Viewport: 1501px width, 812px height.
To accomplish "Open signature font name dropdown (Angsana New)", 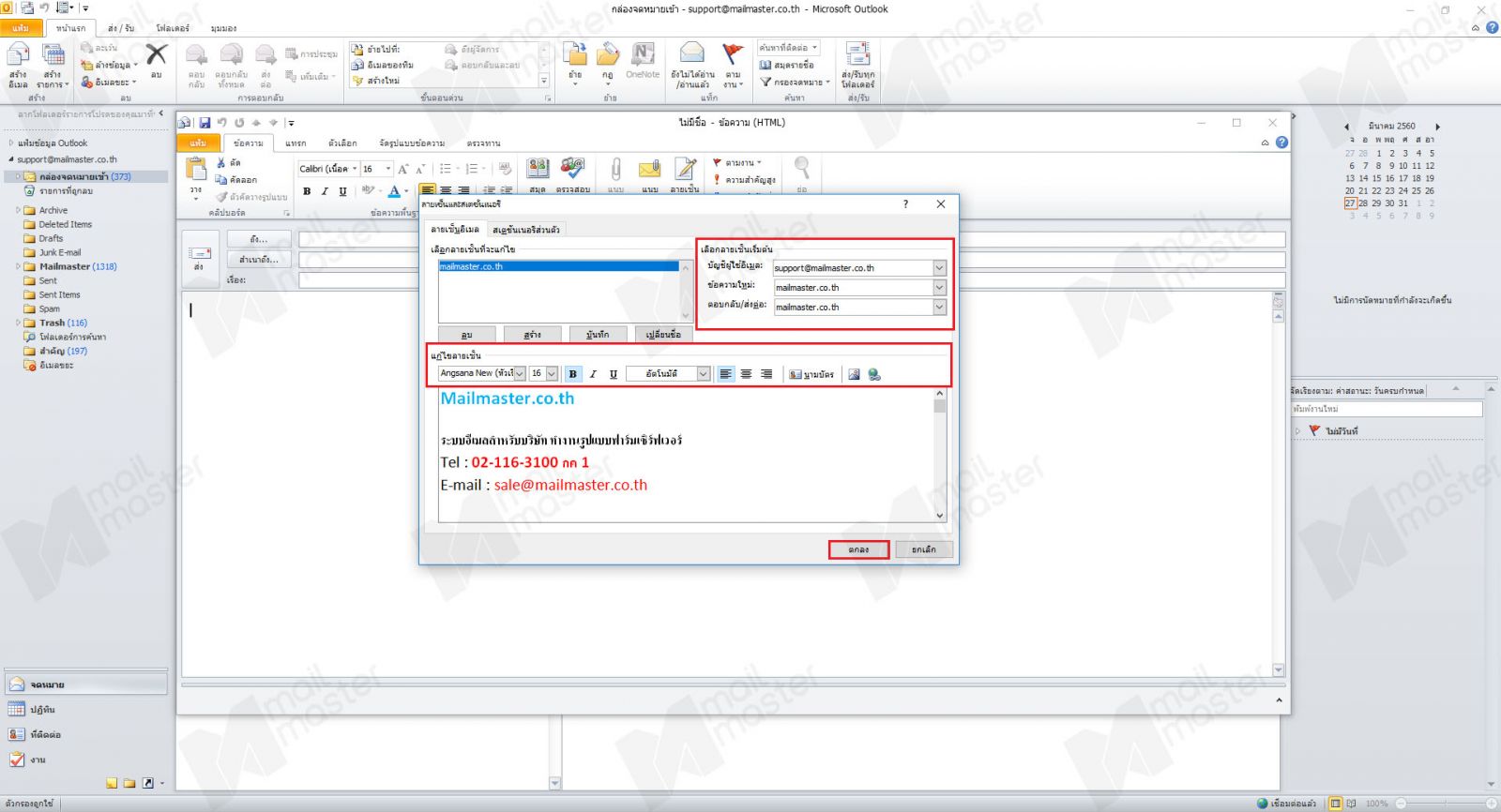I will (520, 373).
